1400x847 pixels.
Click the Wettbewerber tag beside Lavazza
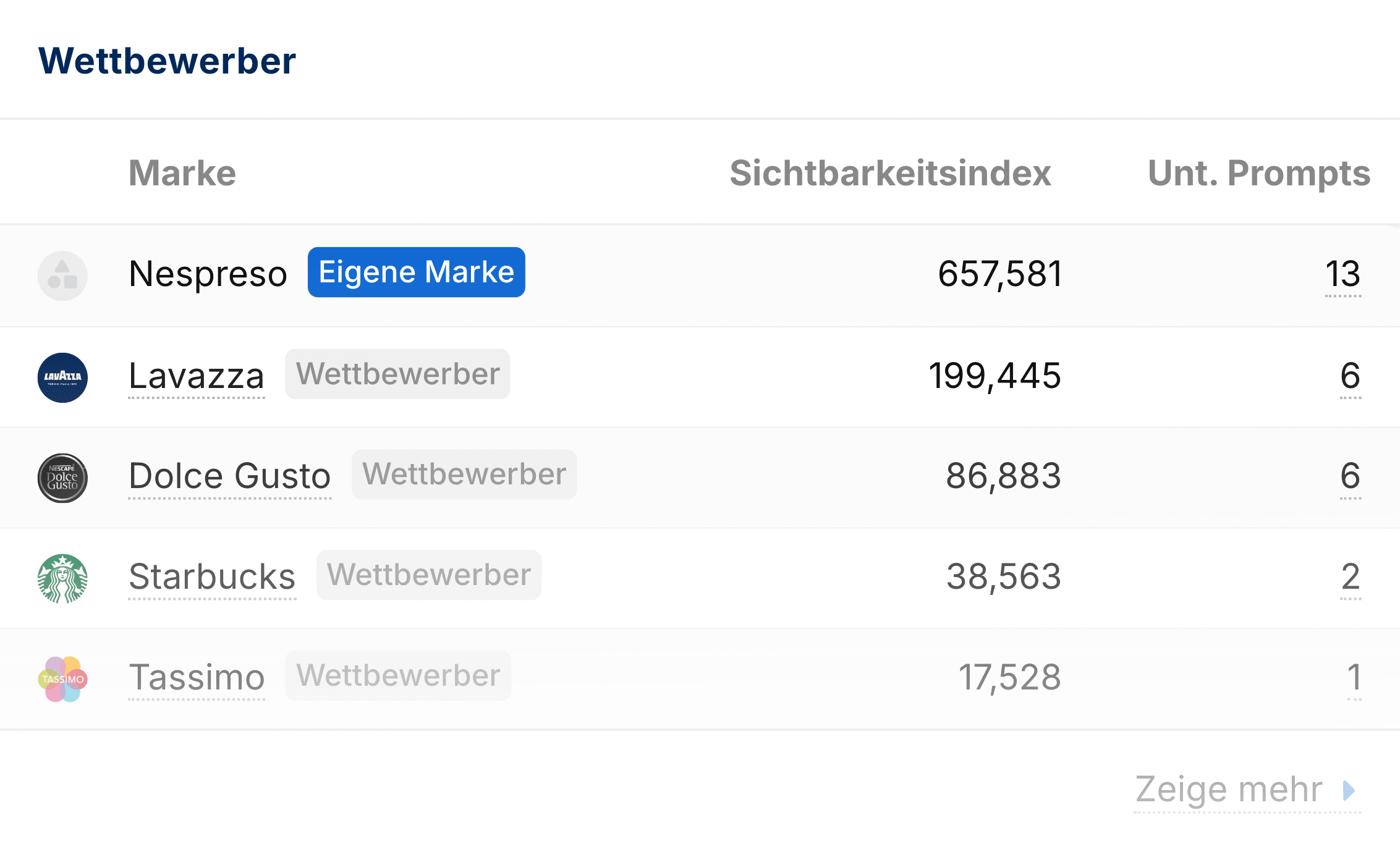397,374
